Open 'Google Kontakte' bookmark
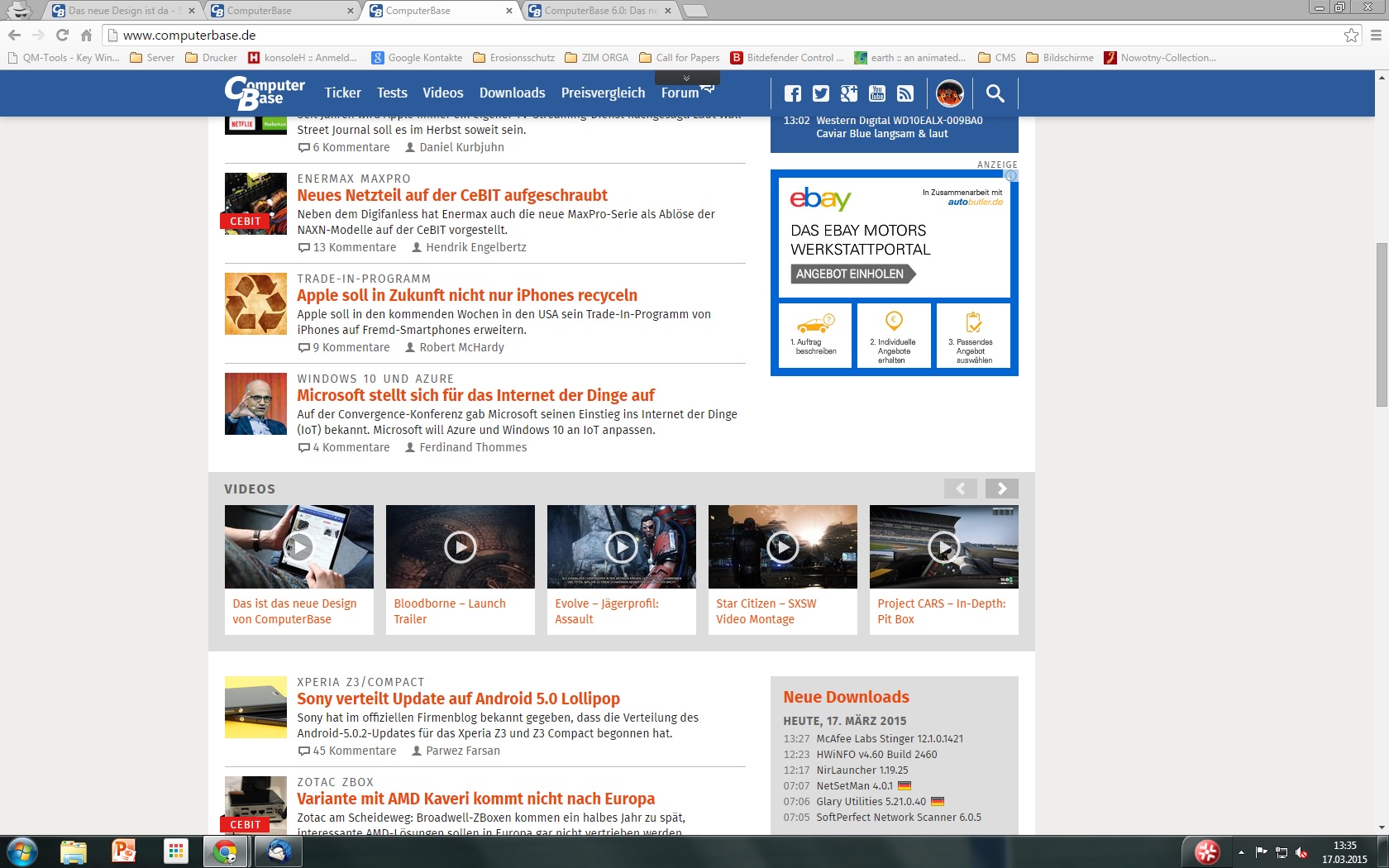1389x868 pixels. (x=417, y=58)
